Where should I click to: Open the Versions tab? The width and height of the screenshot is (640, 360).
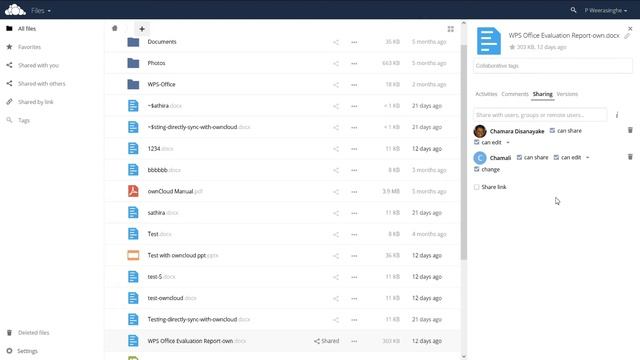[567, 94]
